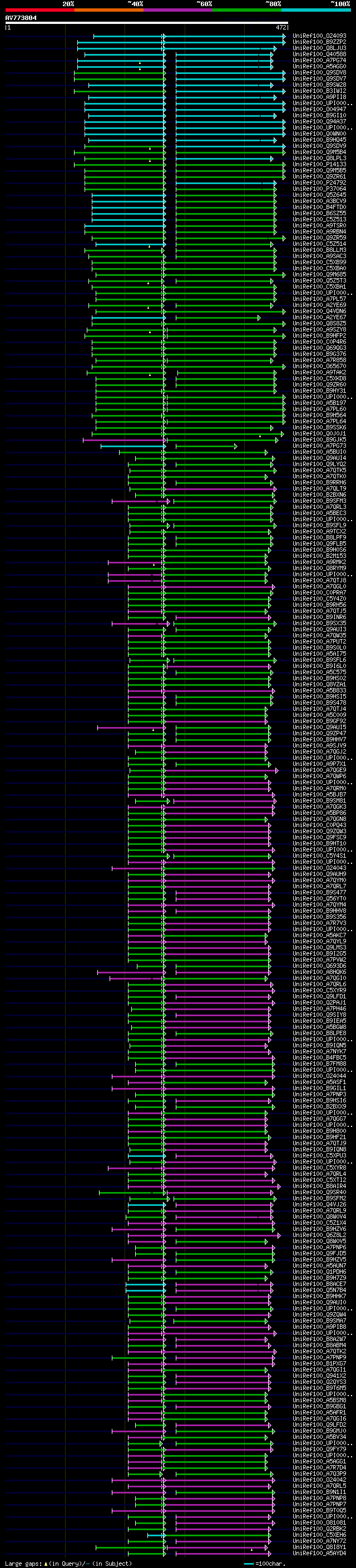Viewport: 356px width, 1568px height.
Task: Select hit label UniRef100_A9PII8
Action: pos(319,97)
